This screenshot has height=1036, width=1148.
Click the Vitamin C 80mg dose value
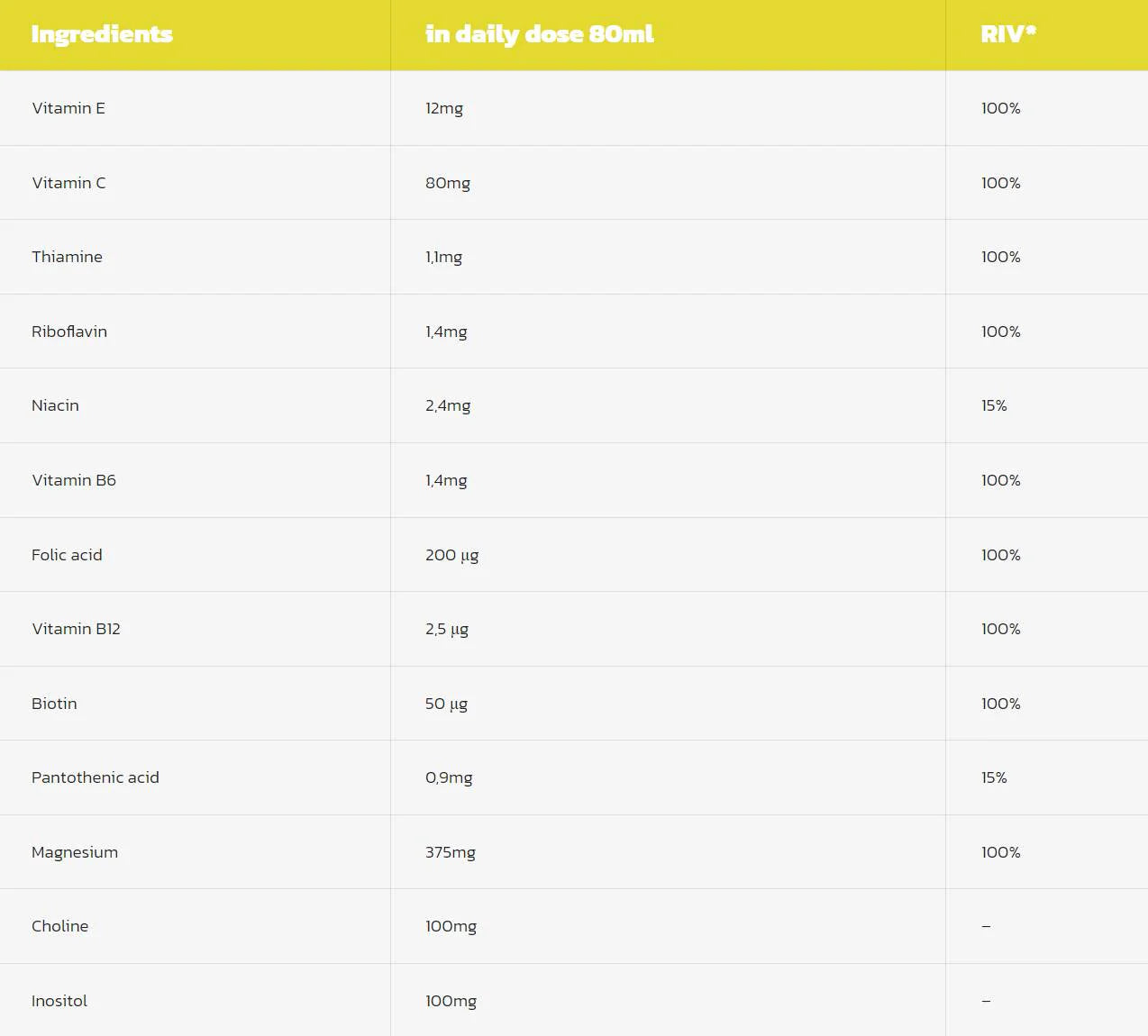(448, 183)
